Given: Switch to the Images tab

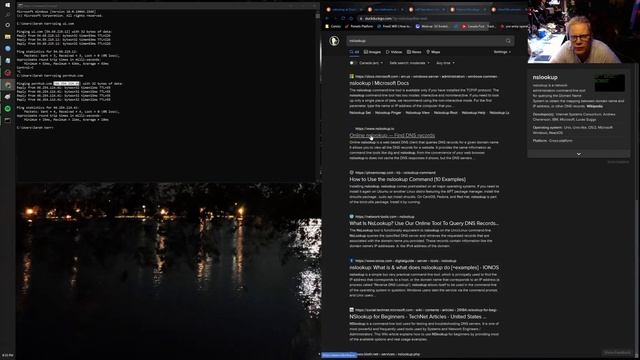Looking at the screenshot, I should pos(372,52).
